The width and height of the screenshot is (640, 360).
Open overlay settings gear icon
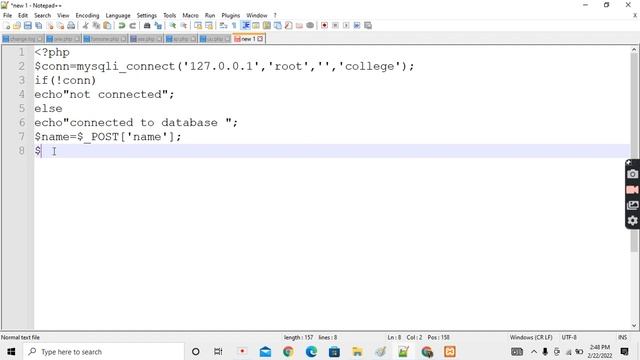[x=632, y=221]
